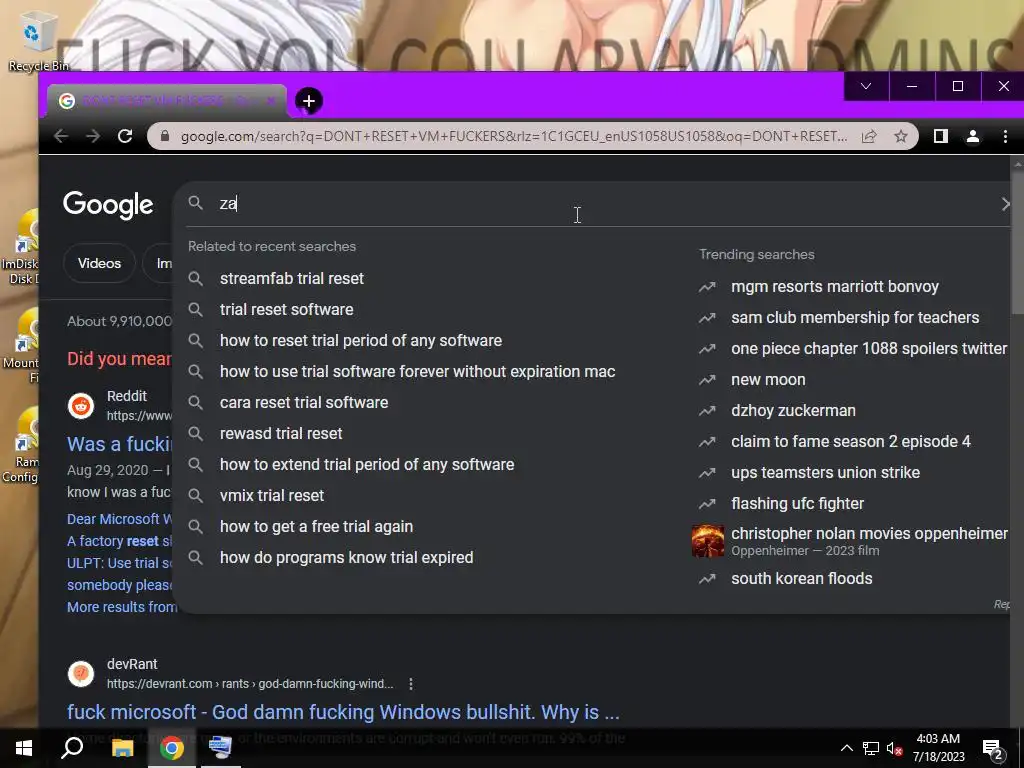Select suggestion cara reset trial software
This screenshot has height=768, width=1024.
pos(304,402)
